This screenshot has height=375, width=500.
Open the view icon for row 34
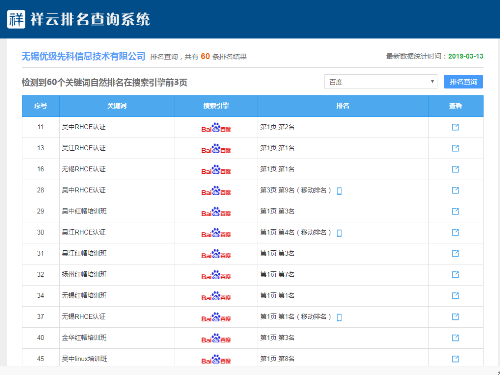click(x=455, y=295)
